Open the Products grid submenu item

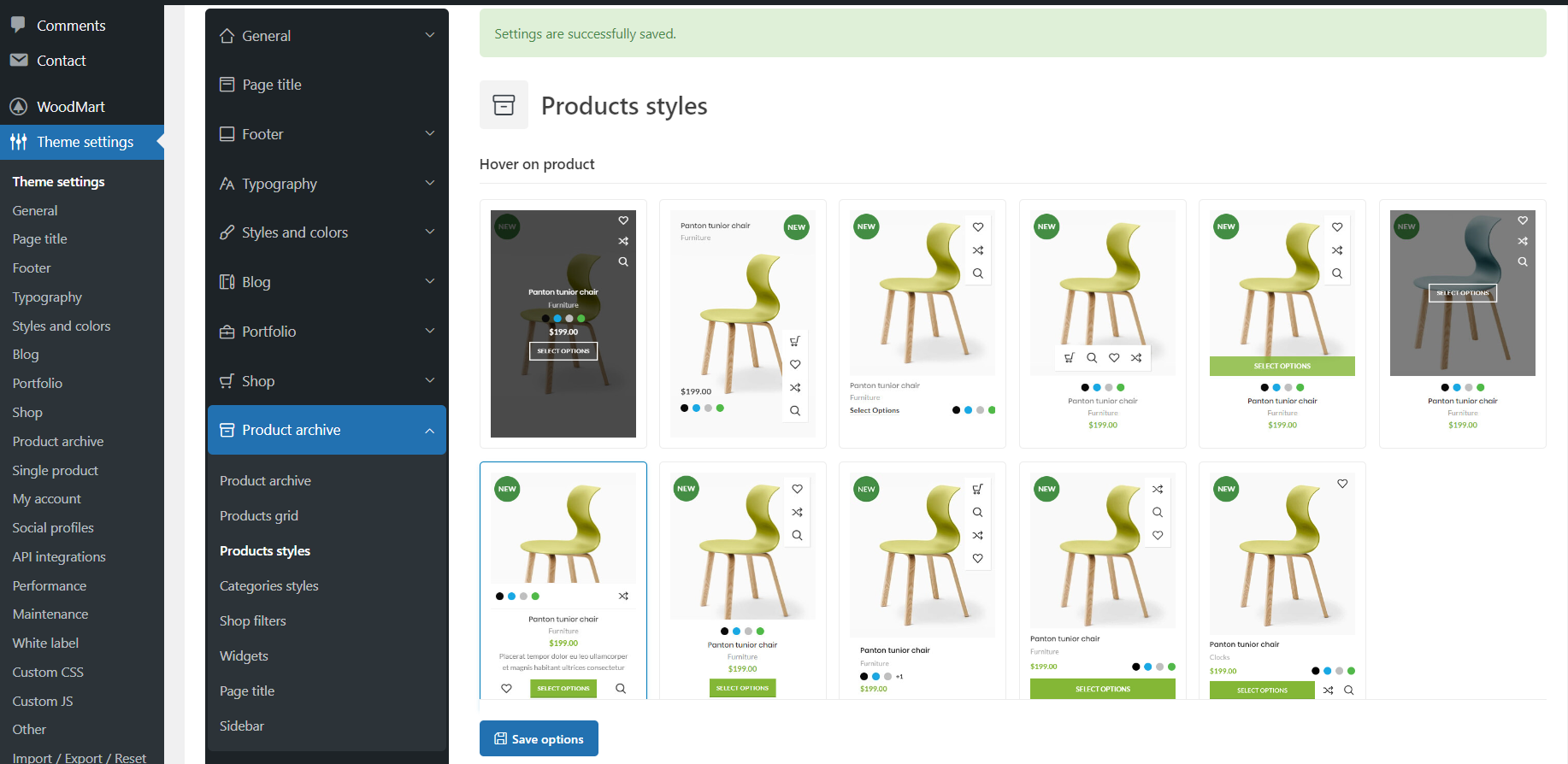(x=259, y=516)
